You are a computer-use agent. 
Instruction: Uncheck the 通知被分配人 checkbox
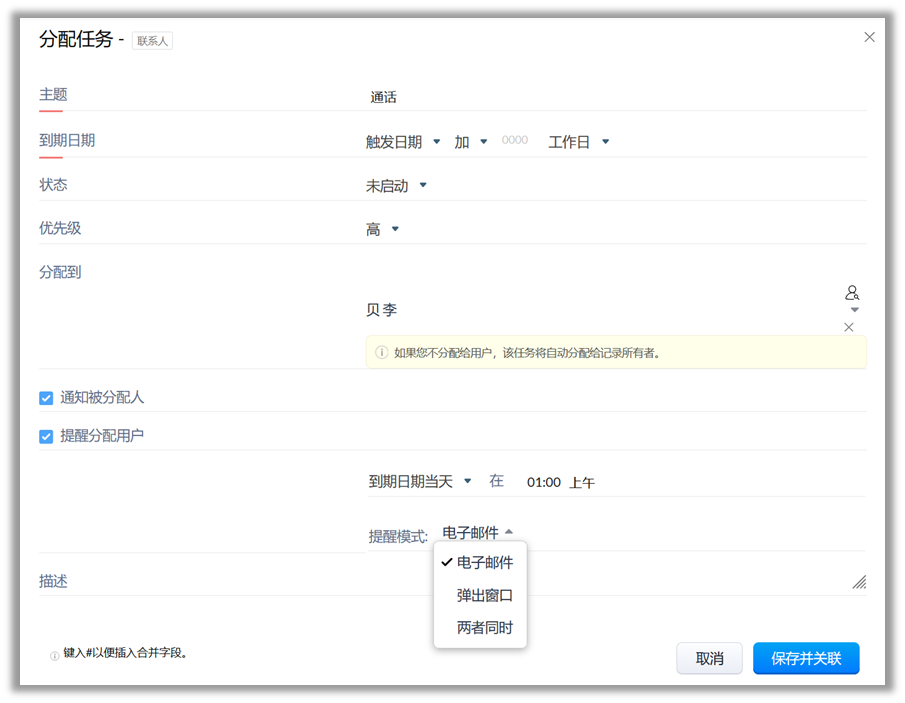click(x=46, y=398)
